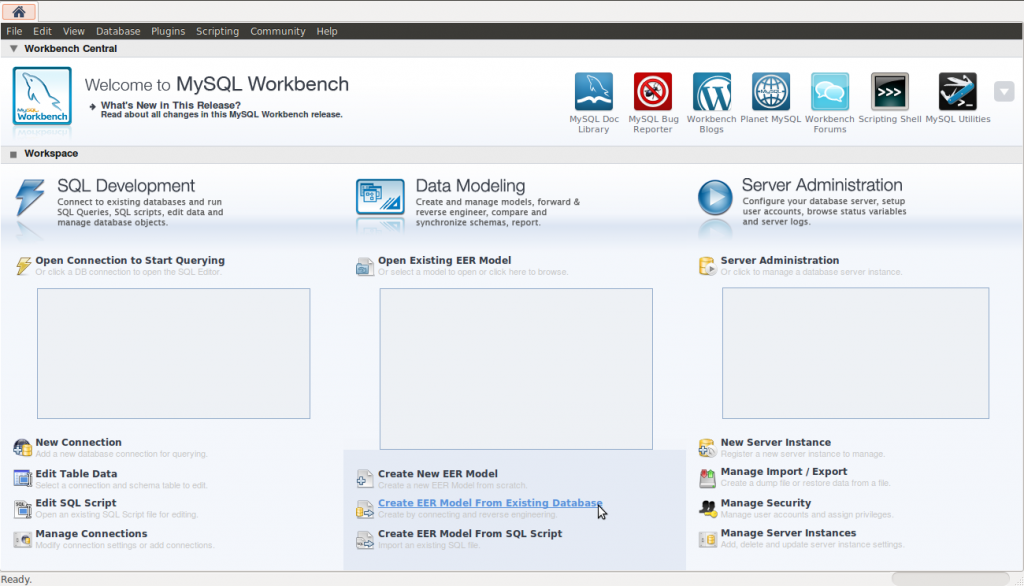
Task: Open the shortcuts overflow dropdown arrow
Action: point(1004,91)
